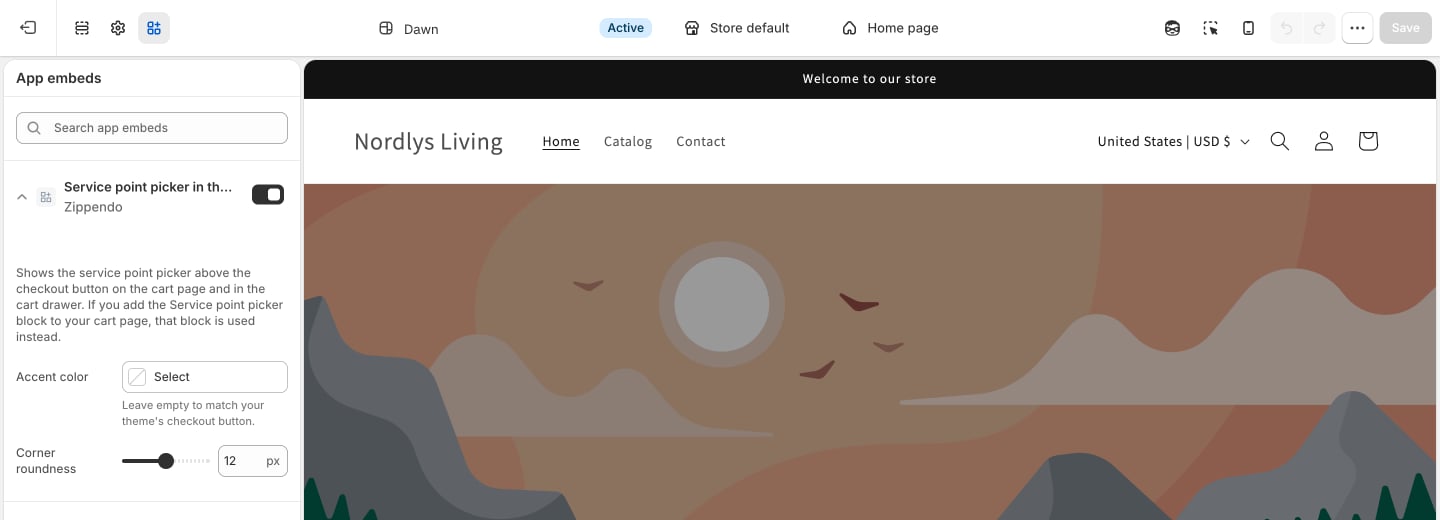1440x520 pixels.
Task: Click the Service point picker embed title
Action: click(148, 187)
